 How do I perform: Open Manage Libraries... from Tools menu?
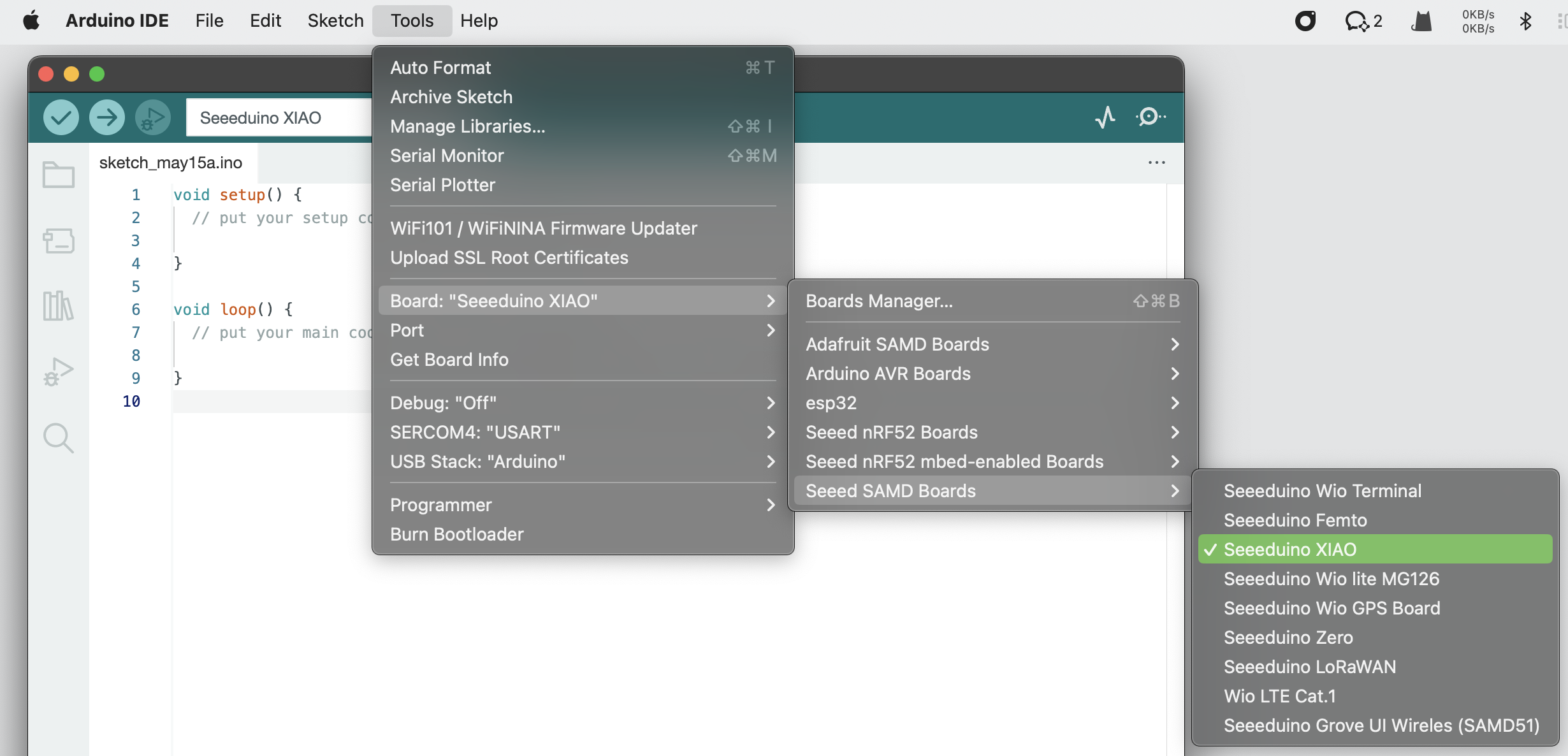point(583,126)
